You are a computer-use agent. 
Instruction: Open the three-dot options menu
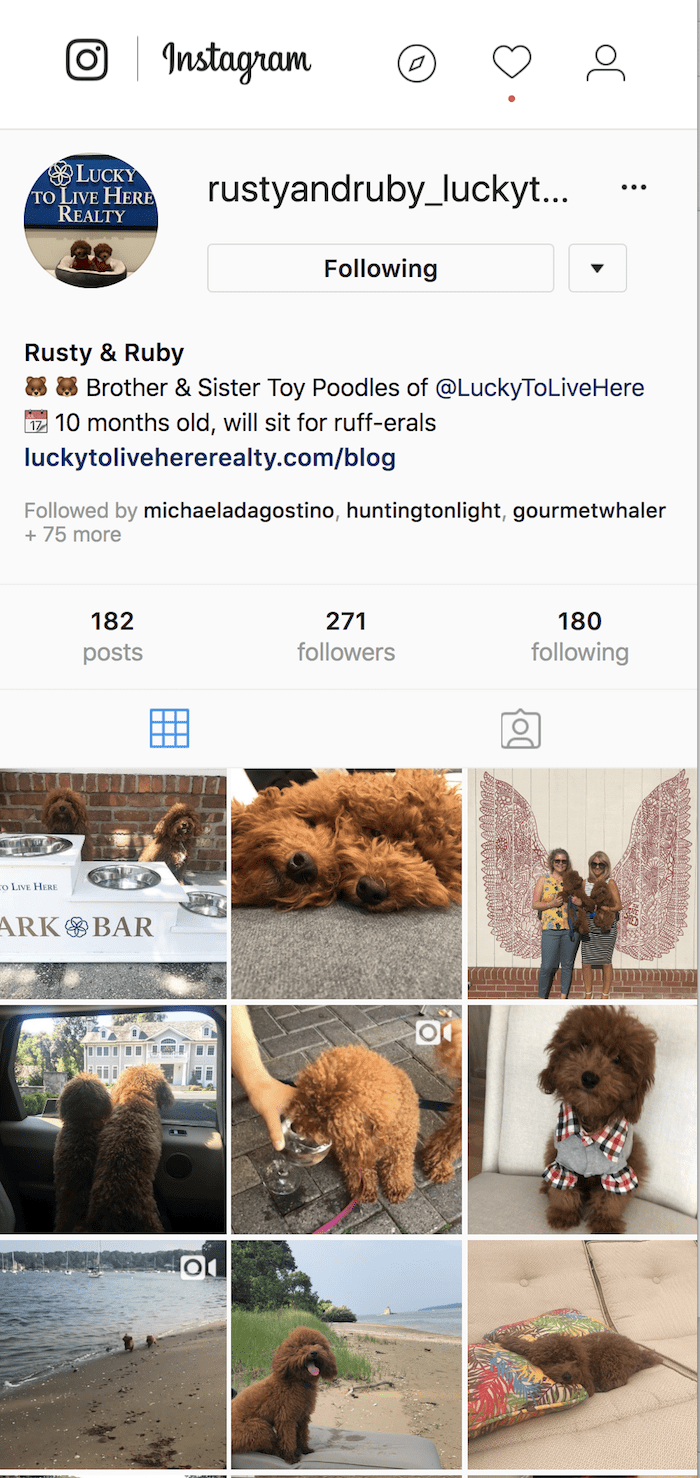tap(634, 187)
